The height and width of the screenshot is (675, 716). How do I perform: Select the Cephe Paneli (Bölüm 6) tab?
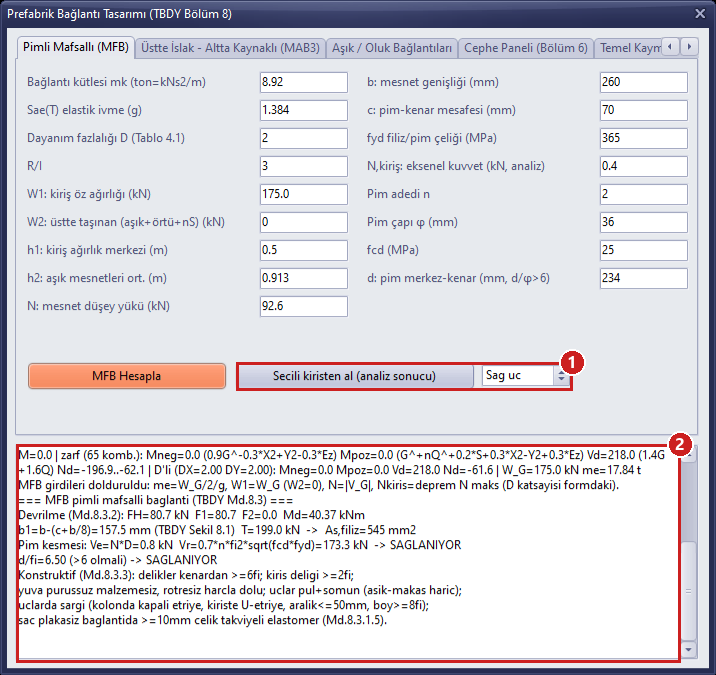(x=526, y=48)
